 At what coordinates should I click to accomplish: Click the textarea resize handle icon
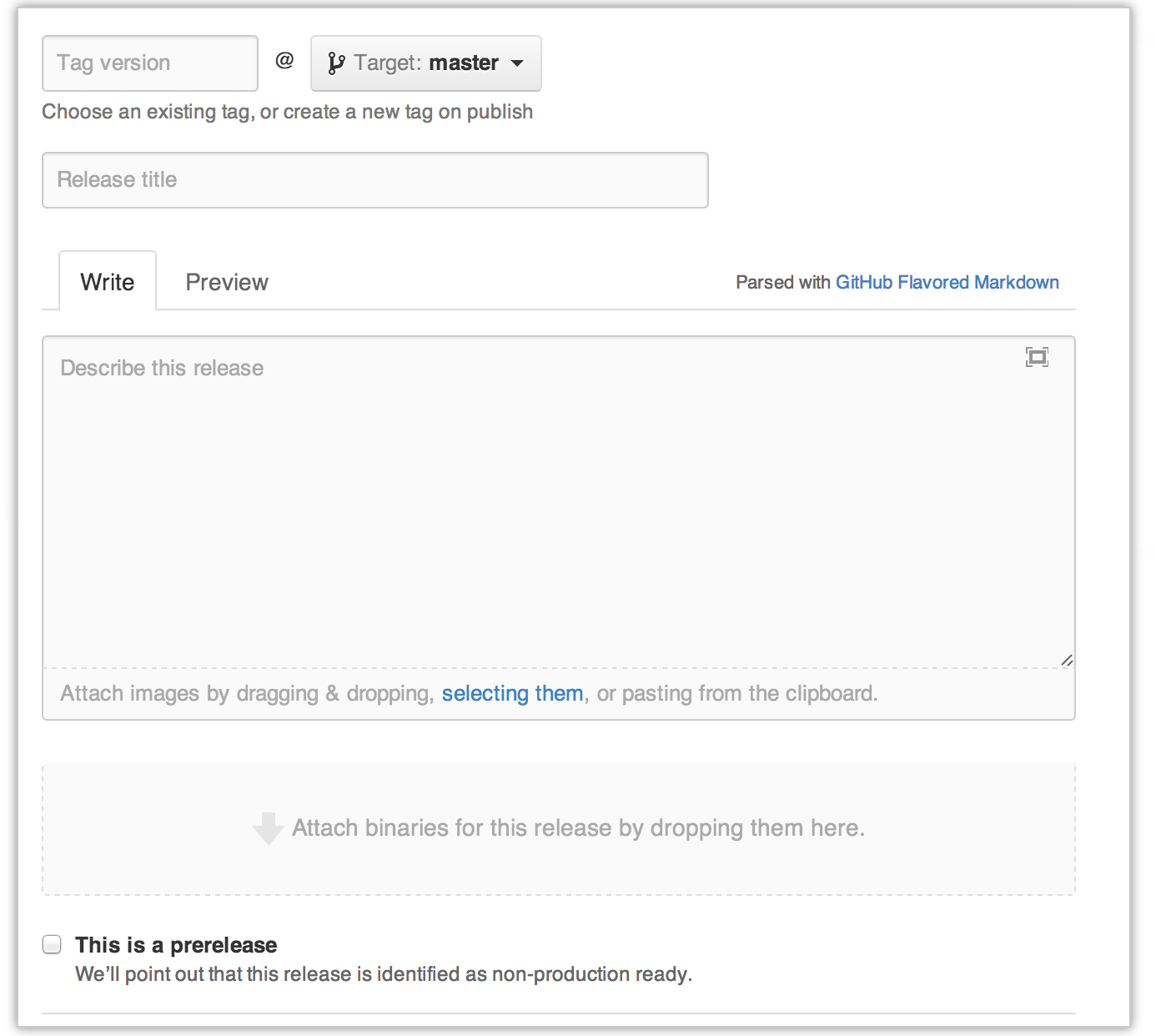coord(1067,660)
